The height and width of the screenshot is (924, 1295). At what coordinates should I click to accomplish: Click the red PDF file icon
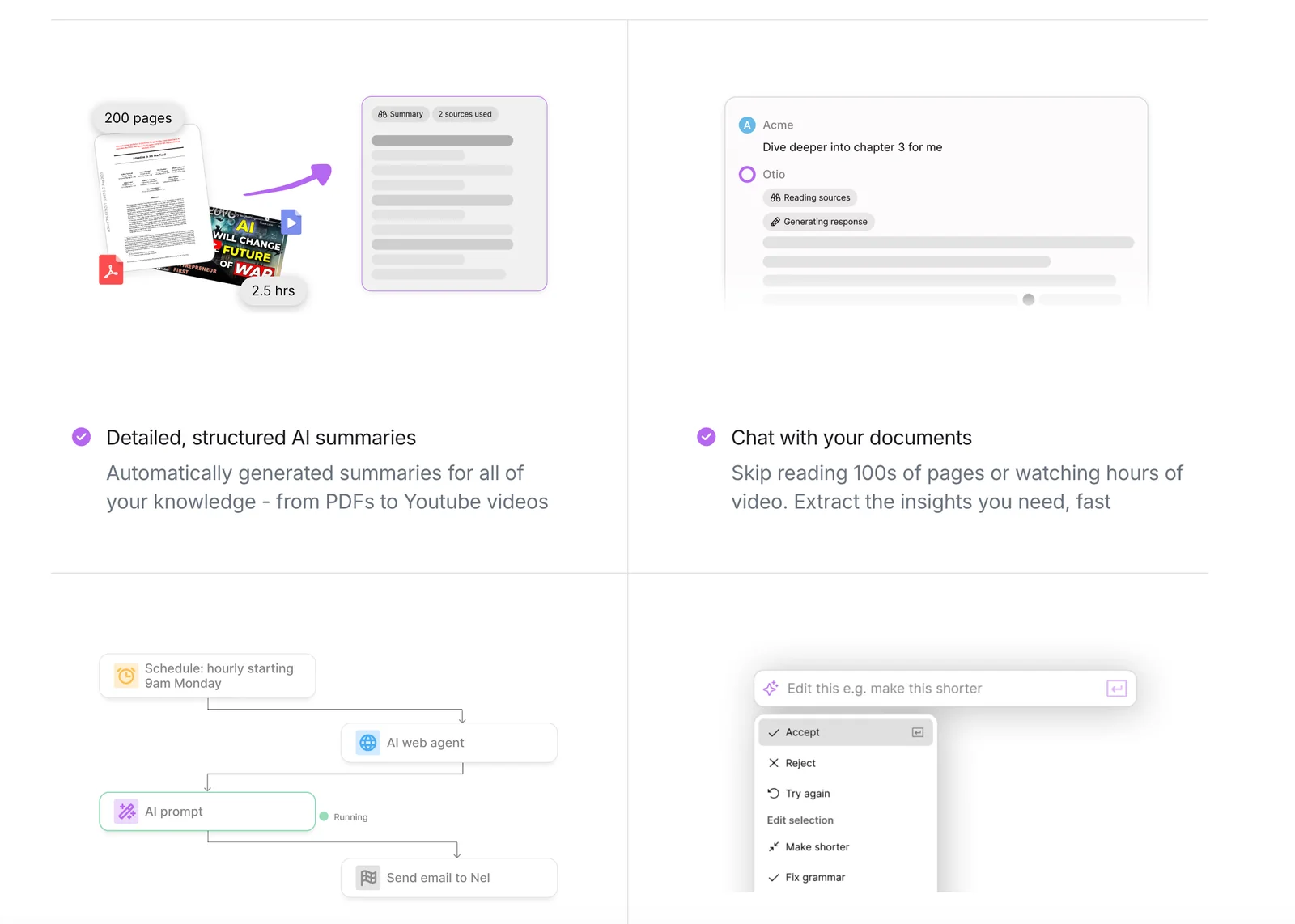coord(111,270)
